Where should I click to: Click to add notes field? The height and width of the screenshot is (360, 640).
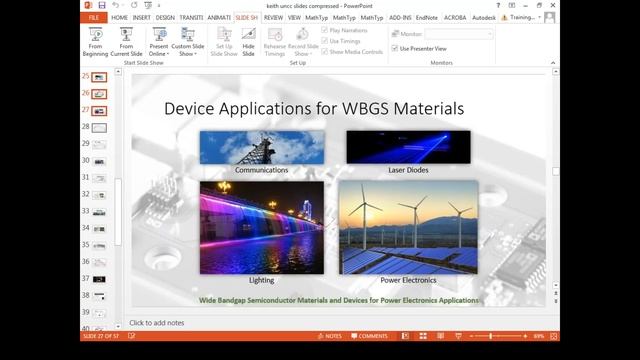157,323
